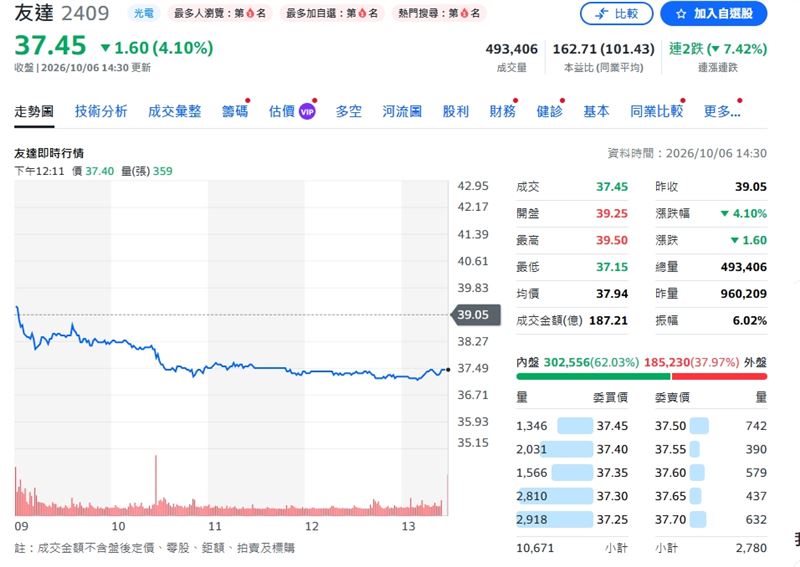Open the 最多加自選 ranking badge
Viewport: 800px width, 567px height.
332,13
